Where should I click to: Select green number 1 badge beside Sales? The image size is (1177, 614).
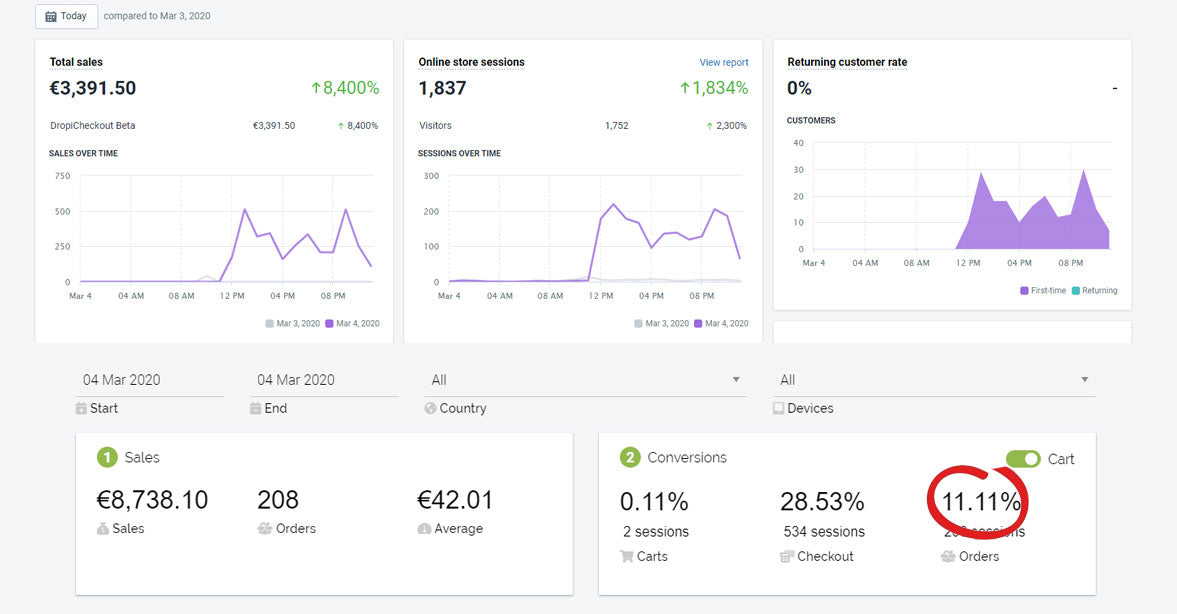[x=107, y=457]
